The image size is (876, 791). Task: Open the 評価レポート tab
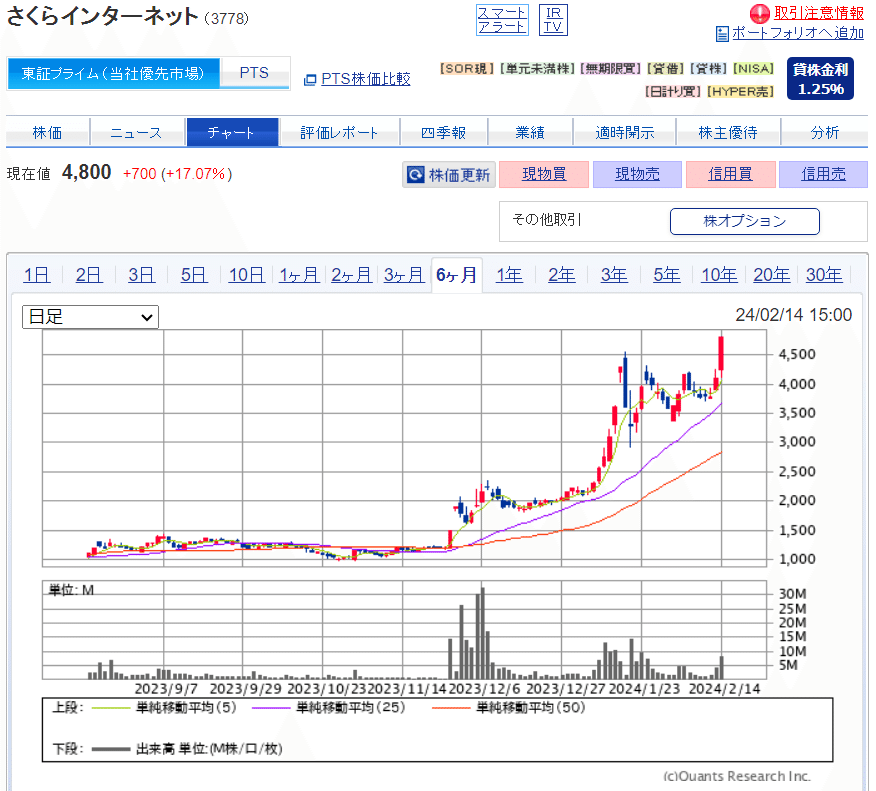tap(339, 132)
